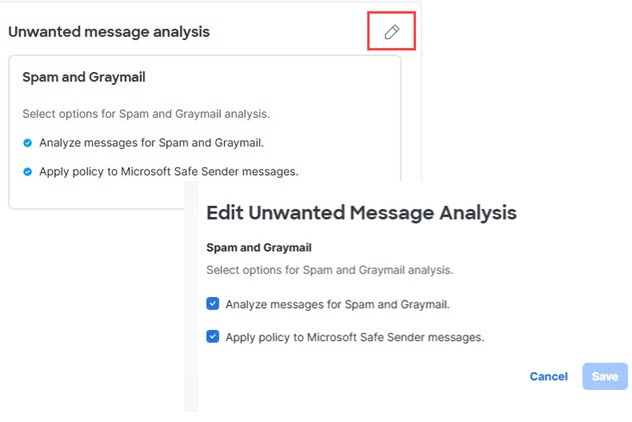Click Analyze messages text in the summary card
The width and height of the screenshot is (632, 422).
pos(151,142)
